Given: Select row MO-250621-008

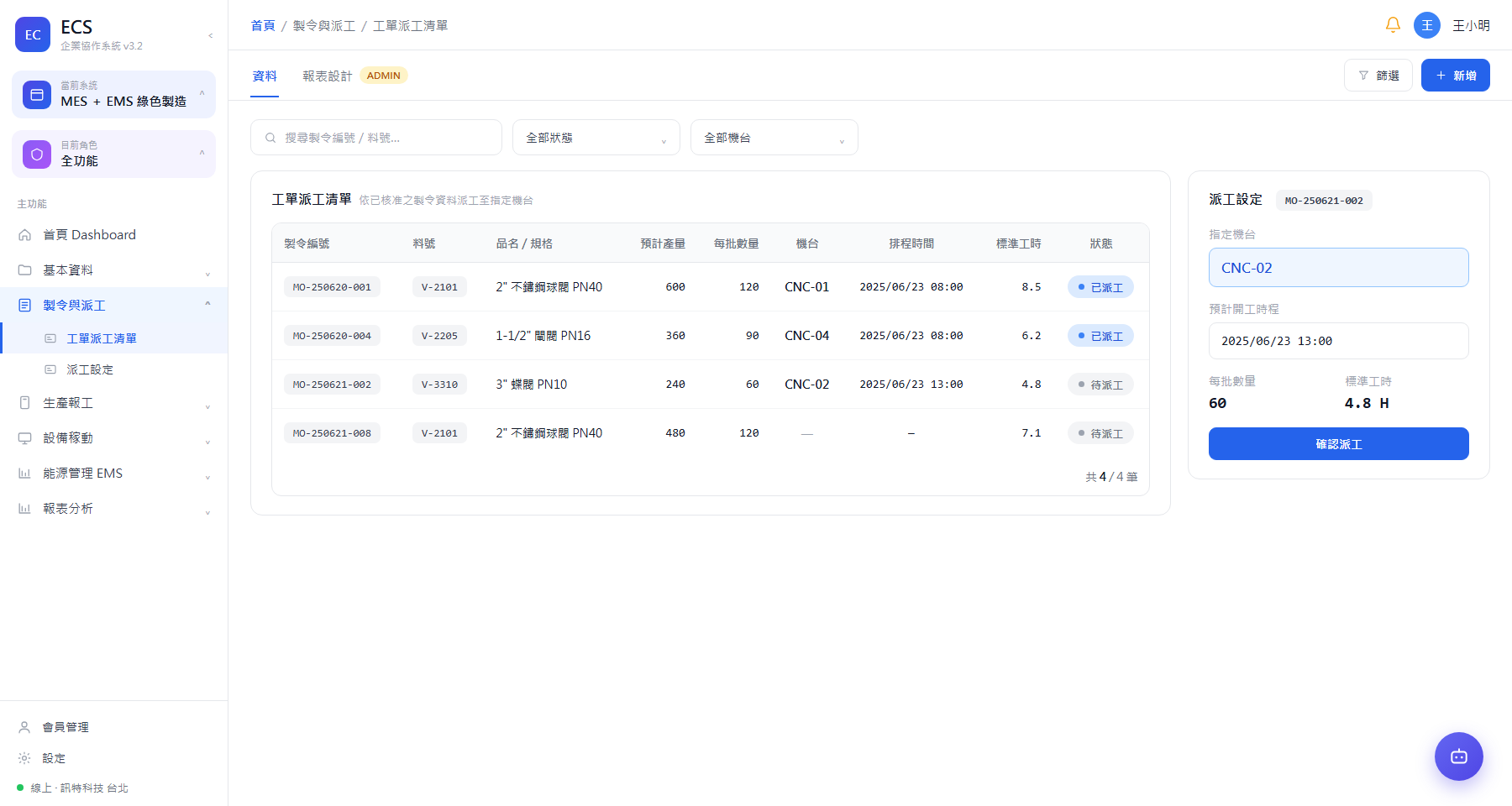Looking at the screenshot, I should pyautogui.click(x=711, y=433).
